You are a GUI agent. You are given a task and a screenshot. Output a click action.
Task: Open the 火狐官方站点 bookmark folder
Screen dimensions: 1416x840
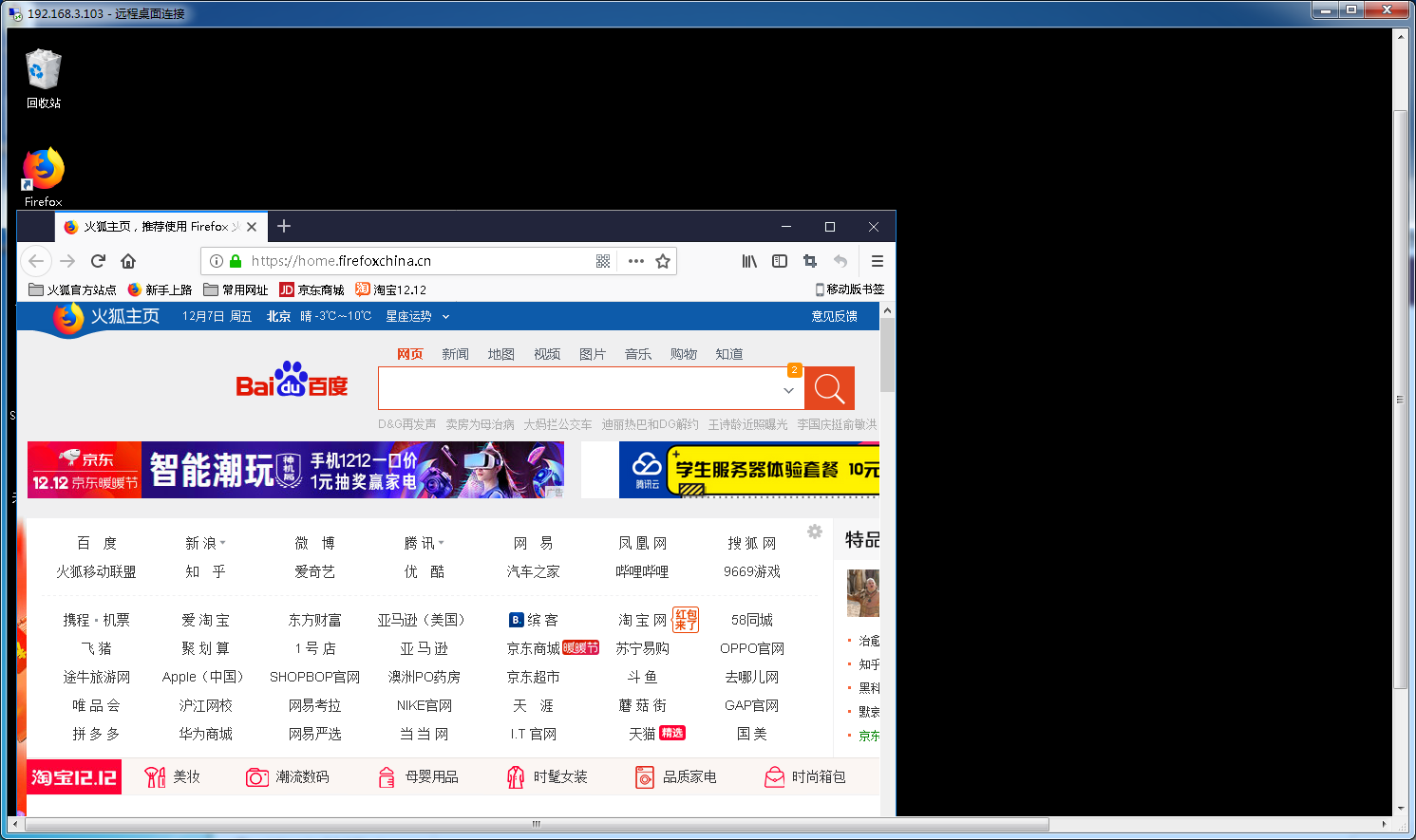click(x=72, y=289)
